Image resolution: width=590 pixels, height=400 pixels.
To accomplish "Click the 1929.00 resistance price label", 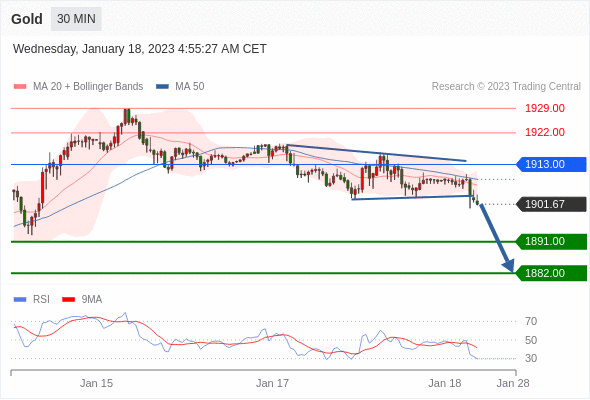I will [544, 108].
